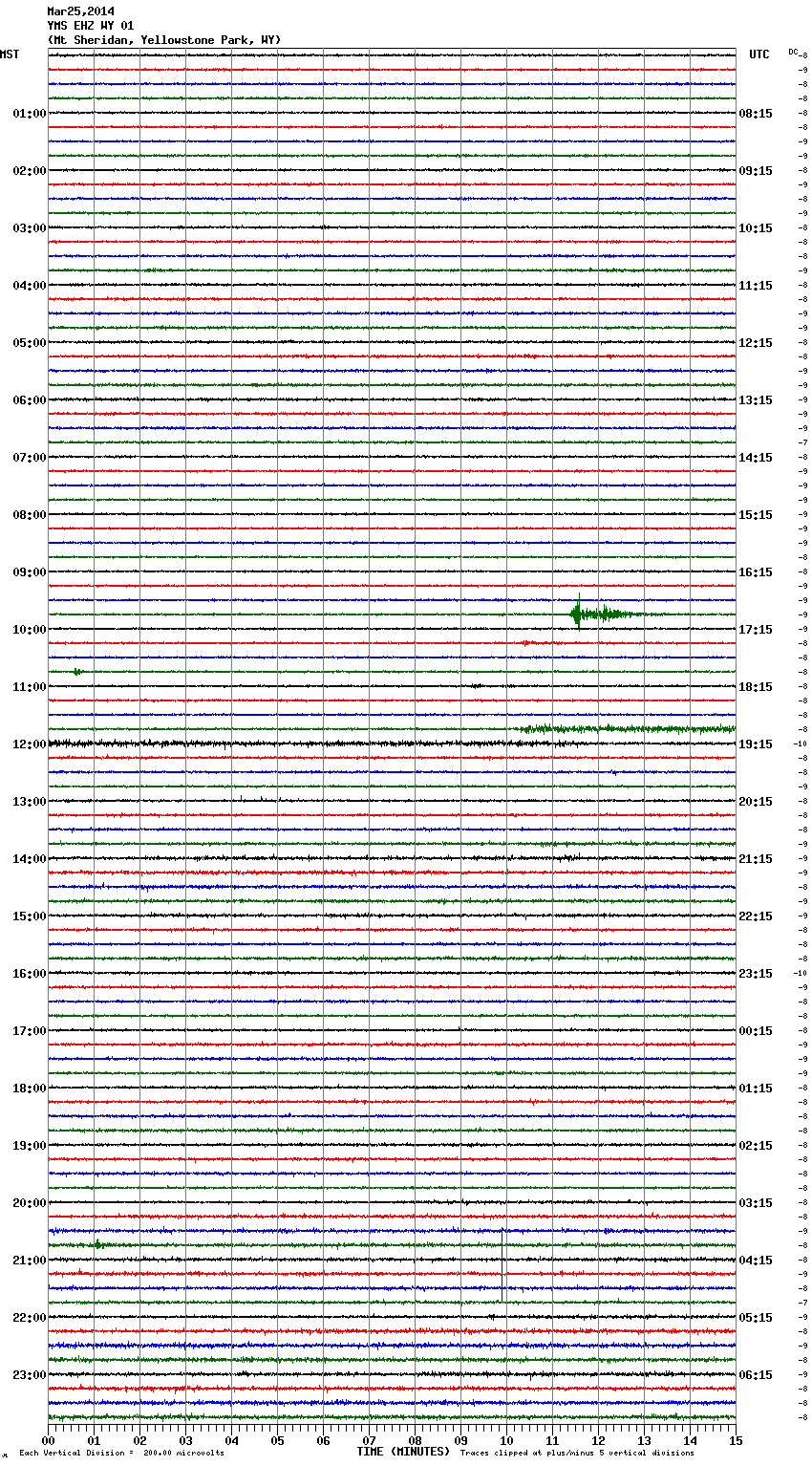
Task: Click the "21:00" MST time label
Action: (x=30, y=1261)
